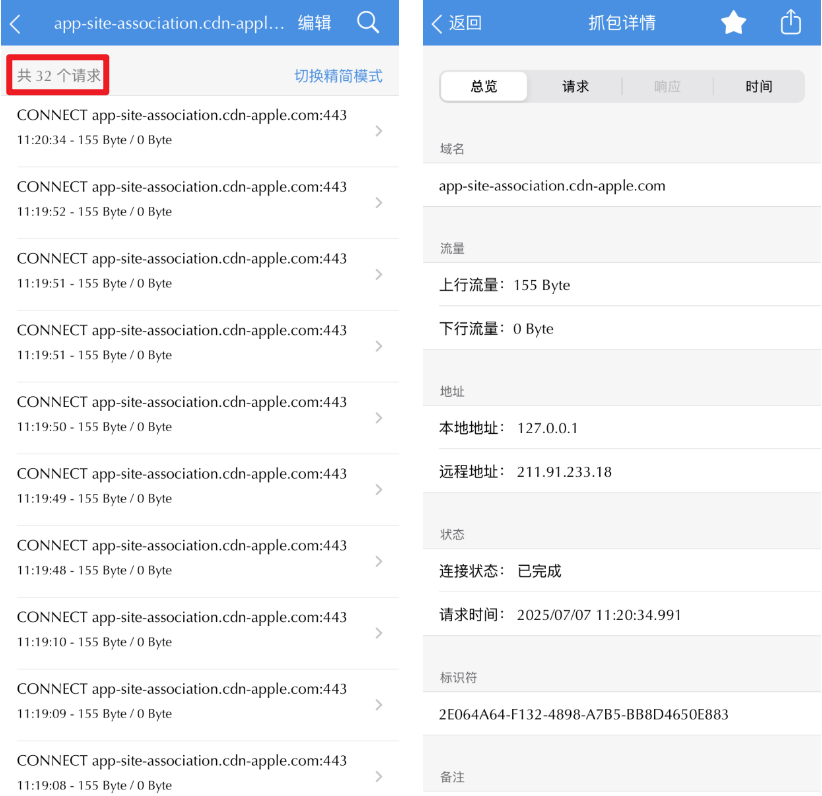Switch to the 请求 tab
Viewport: 822px width, 796px height.
click(x=575, y=86)
